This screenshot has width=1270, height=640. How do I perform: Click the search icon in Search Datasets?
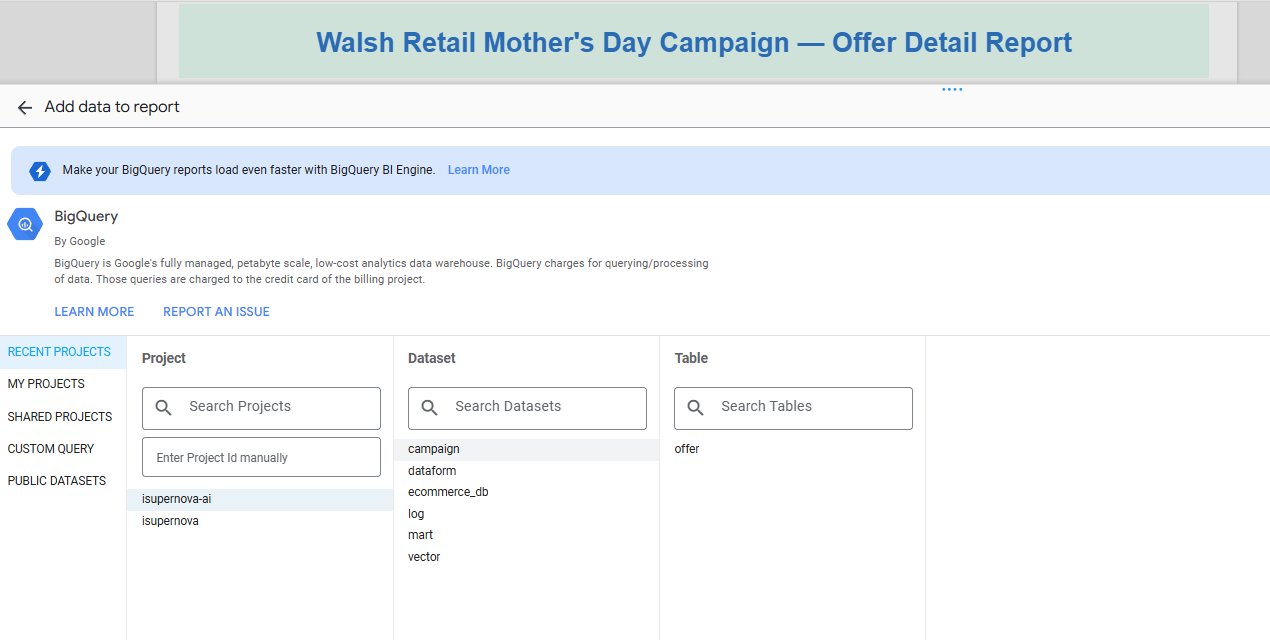[x=430, y=407]
